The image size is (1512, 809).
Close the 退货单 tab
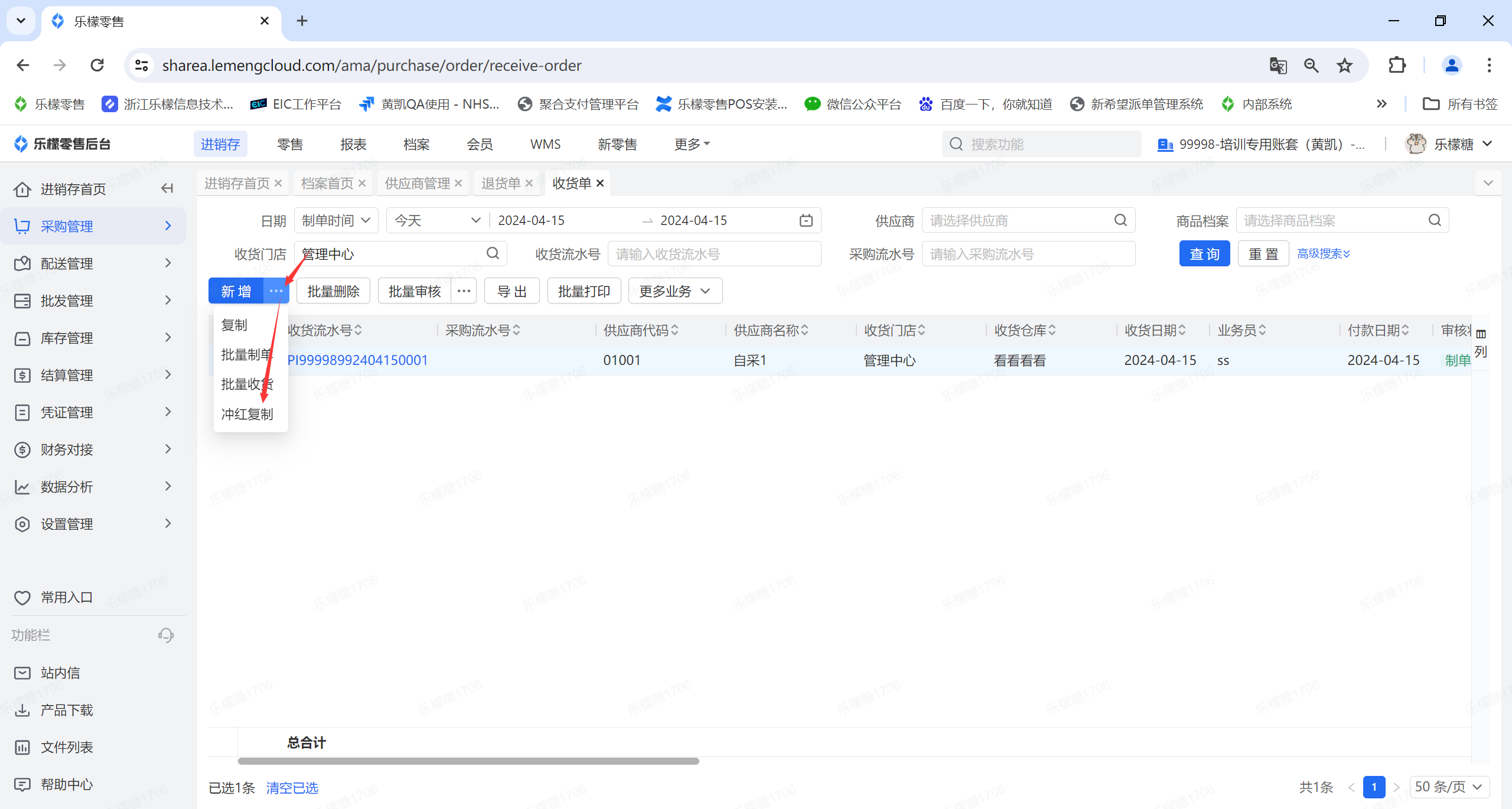529,184
